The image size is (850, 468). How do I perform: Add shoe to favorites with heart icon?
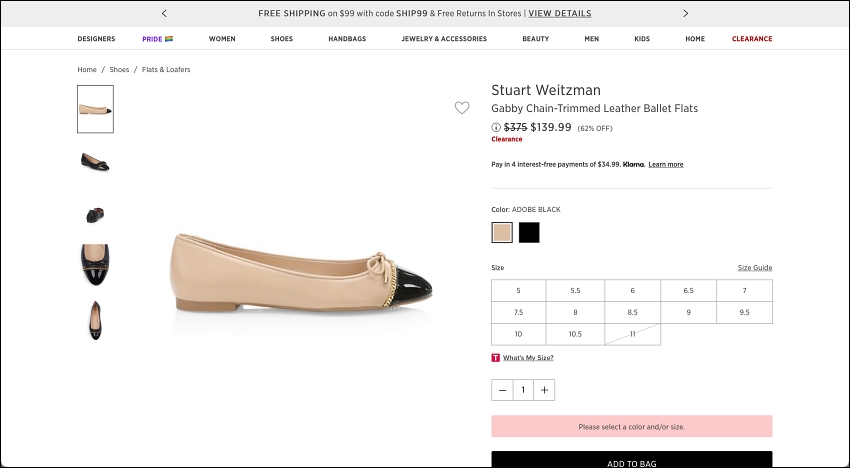click(x=462, y=108)
